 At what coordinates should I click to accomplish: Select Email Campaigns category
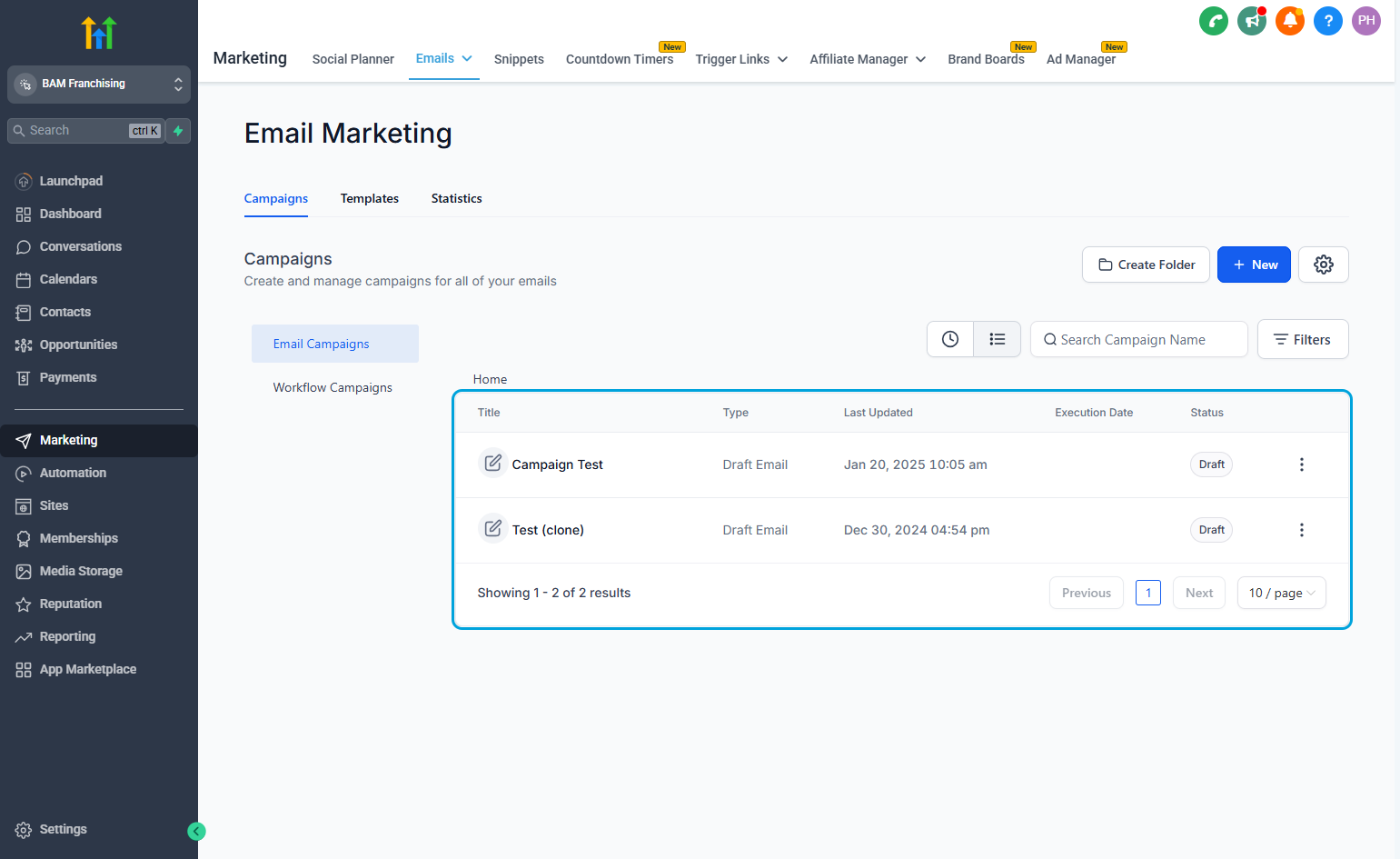[335, 344]
